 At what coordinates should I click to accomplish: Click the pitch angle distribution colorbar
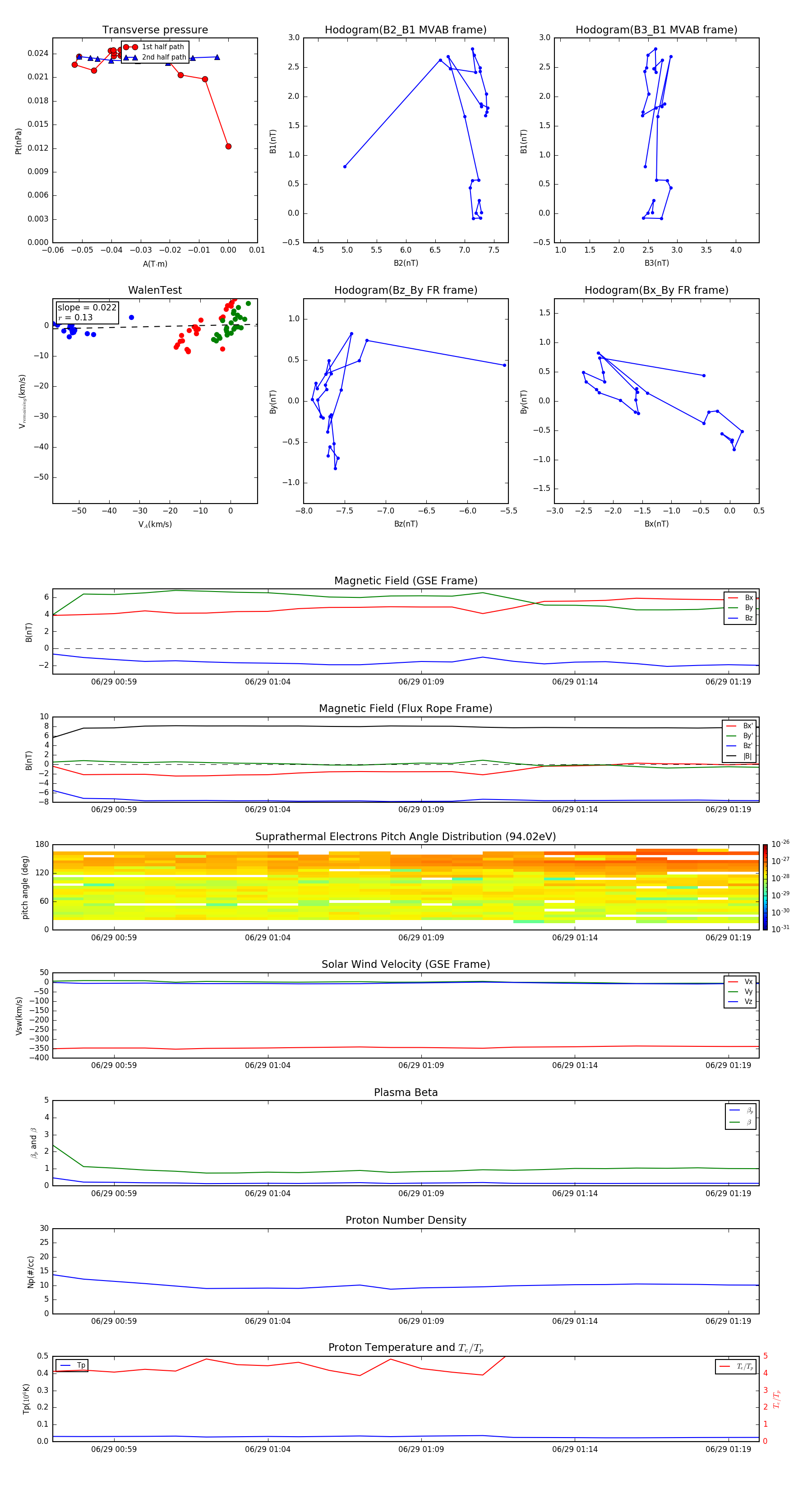click(765, 887)
